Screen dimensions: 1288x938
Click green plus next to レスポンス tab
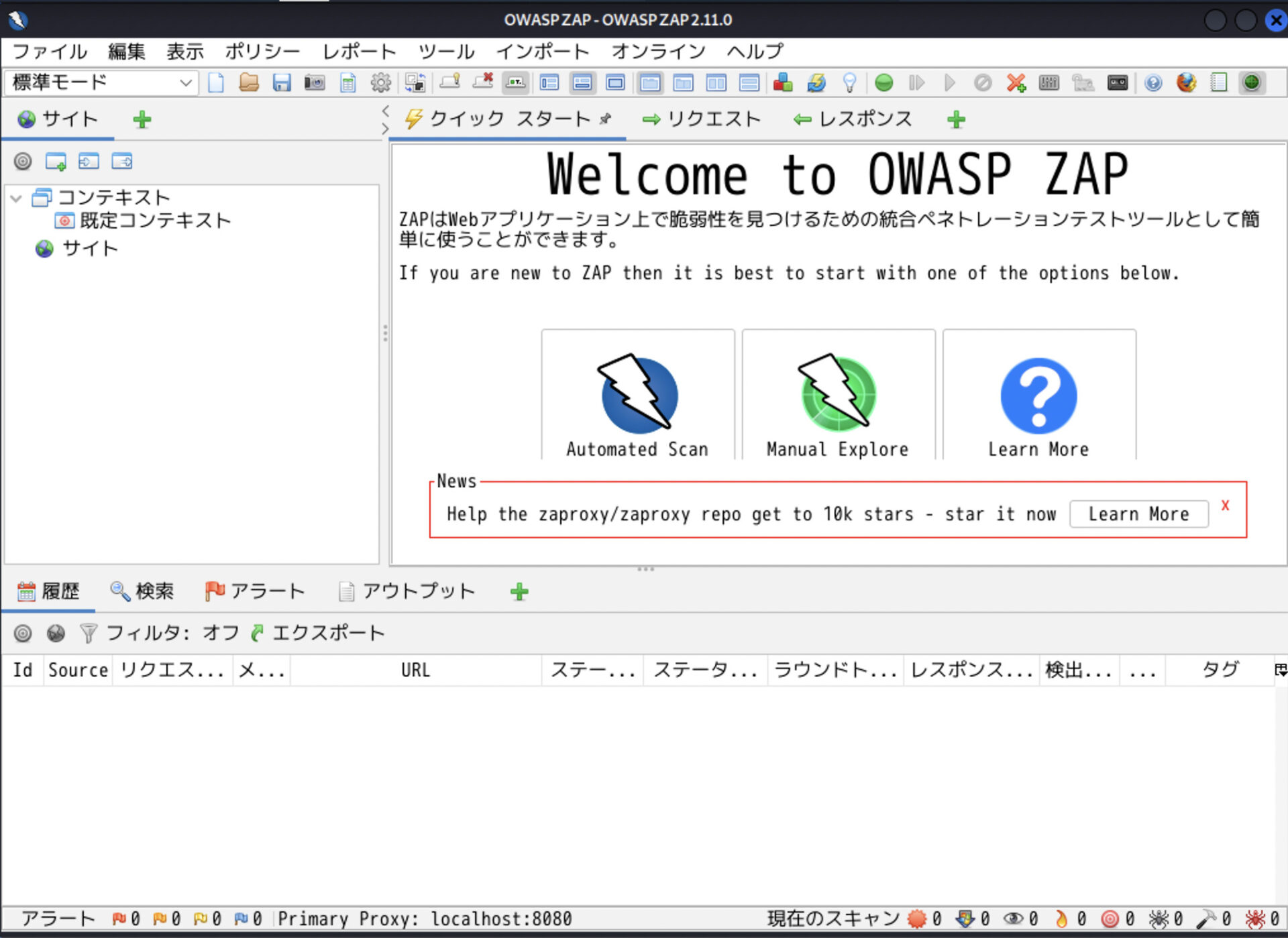(x=957, y=120)
